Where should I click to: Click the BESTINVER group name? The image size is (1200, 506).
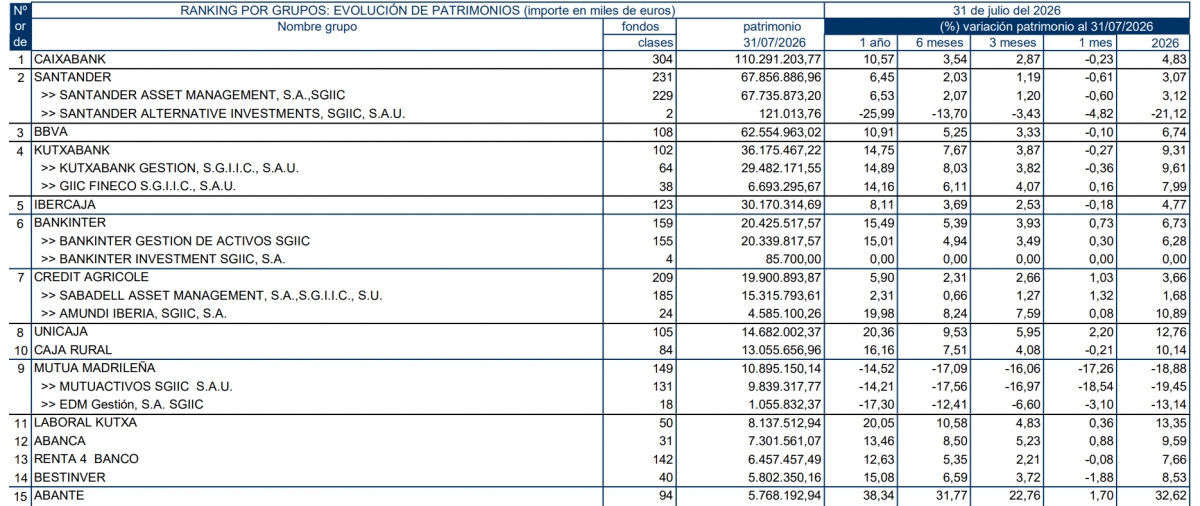pos(68,477)
